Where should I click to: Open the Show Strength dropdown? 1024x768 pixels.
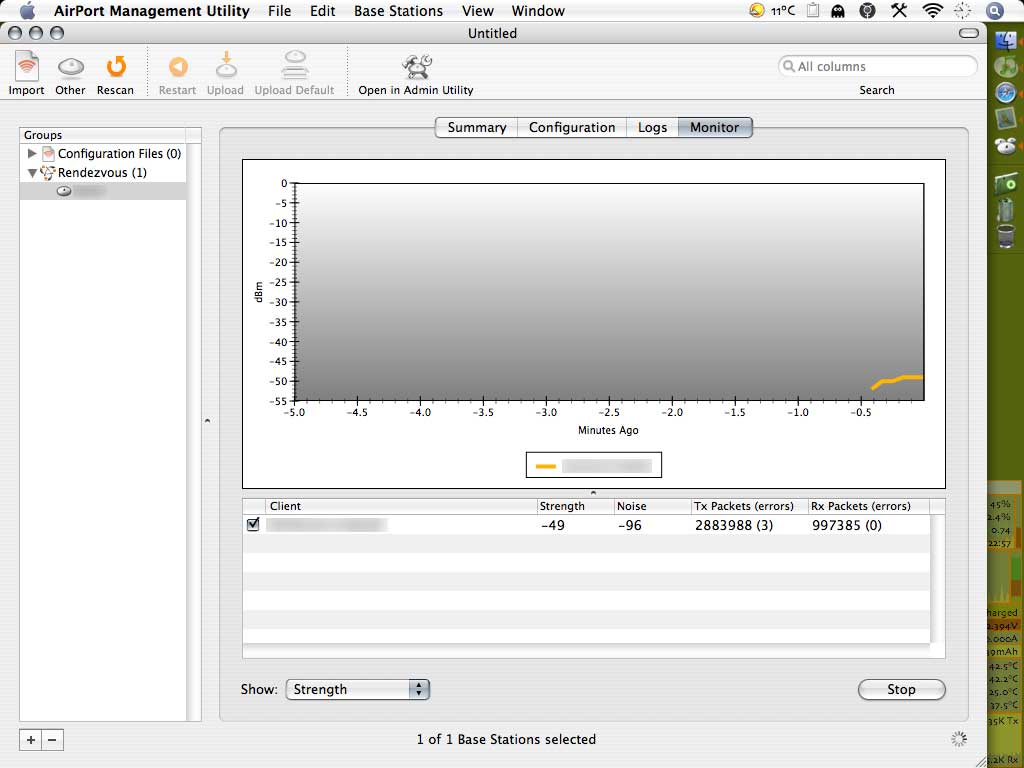[x=357, y=689]
